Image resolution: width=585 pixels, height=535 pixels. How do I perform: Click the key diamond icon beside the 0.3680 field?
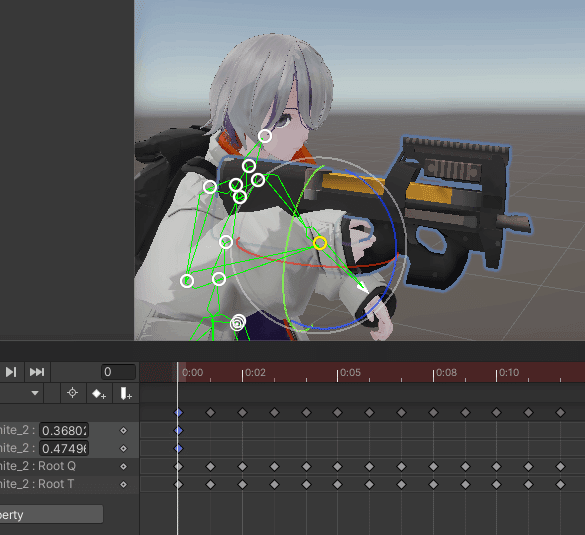[123, 431]
